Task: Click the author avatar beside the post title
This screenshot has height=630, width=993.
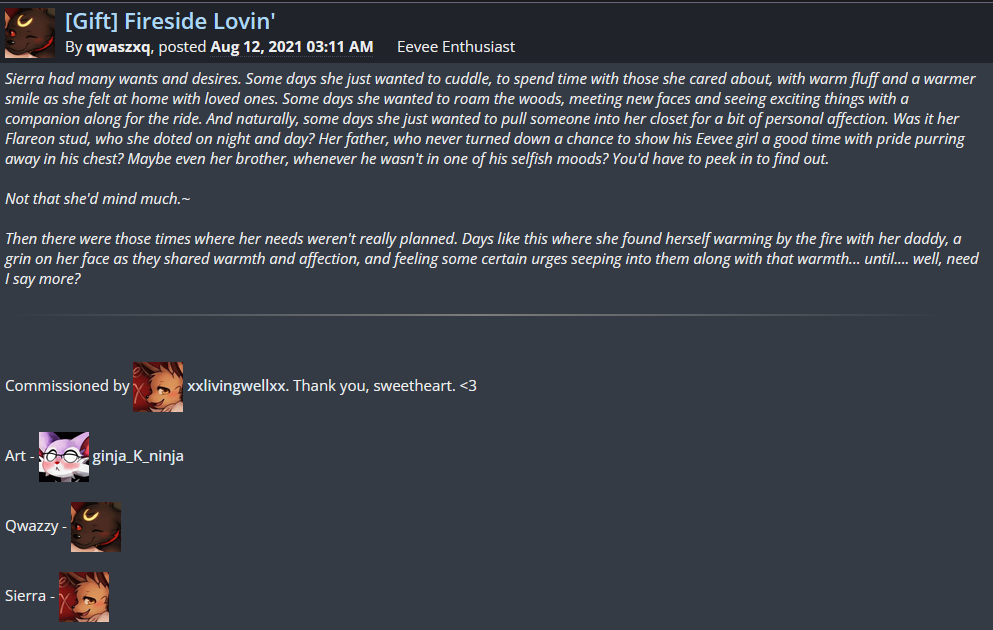Action: tap(30, 33)
